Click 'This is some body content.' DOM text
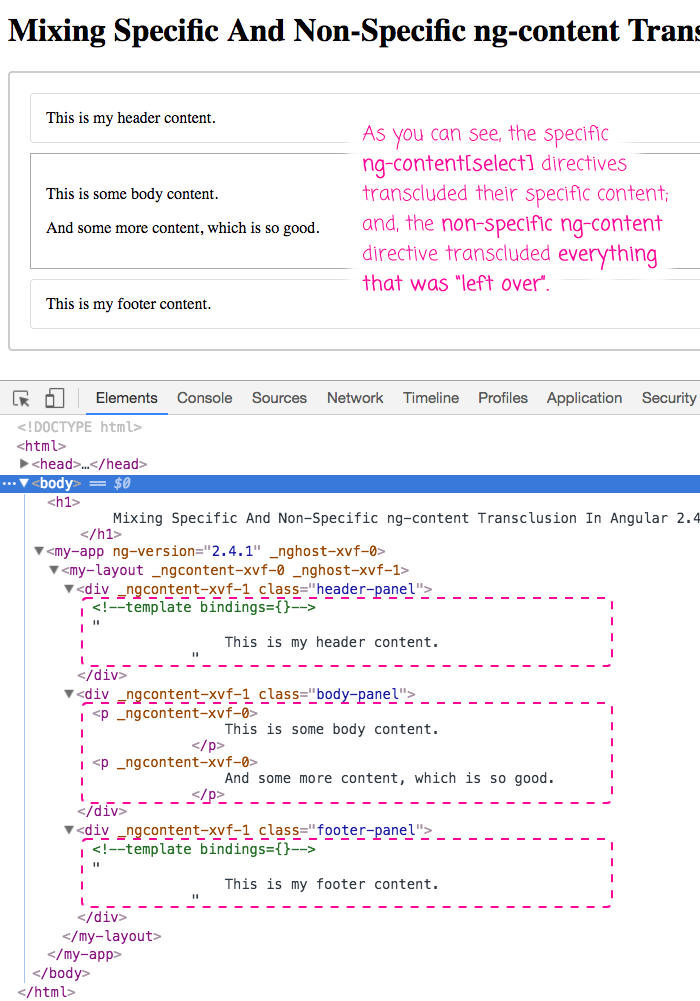The width and height of the screenshot is (700, 1001). click(x=332, y=729)
